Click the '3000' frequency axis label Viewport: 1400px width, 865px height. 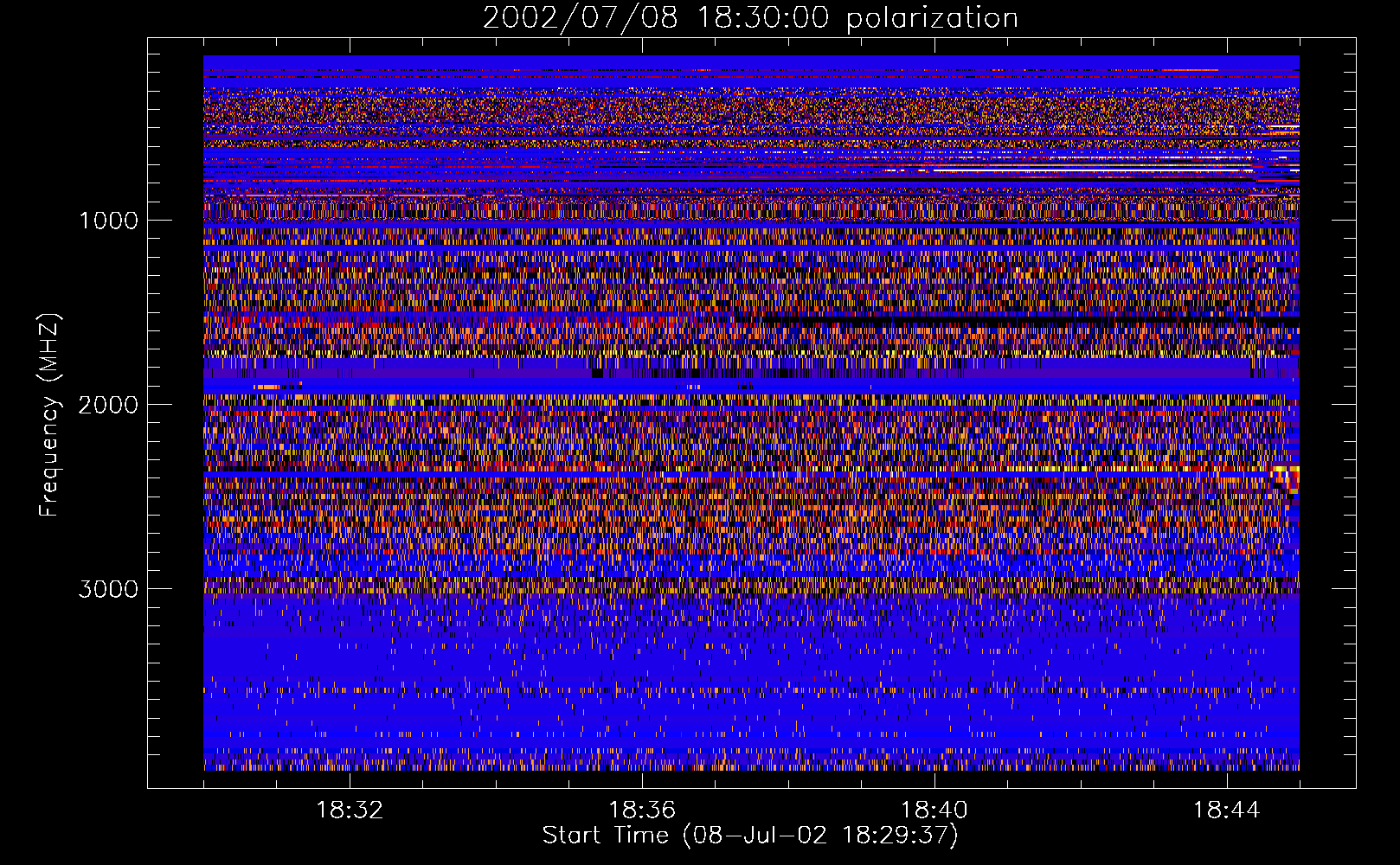click(108, 589)
